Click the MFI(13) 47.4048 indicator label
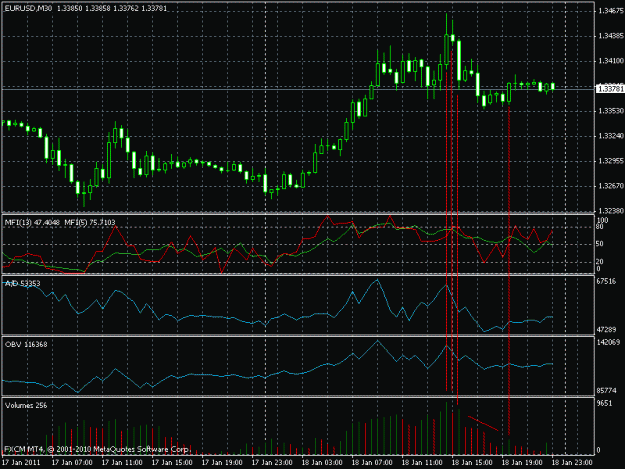Viewport: 625px width, 469px height. coord(32,222)
